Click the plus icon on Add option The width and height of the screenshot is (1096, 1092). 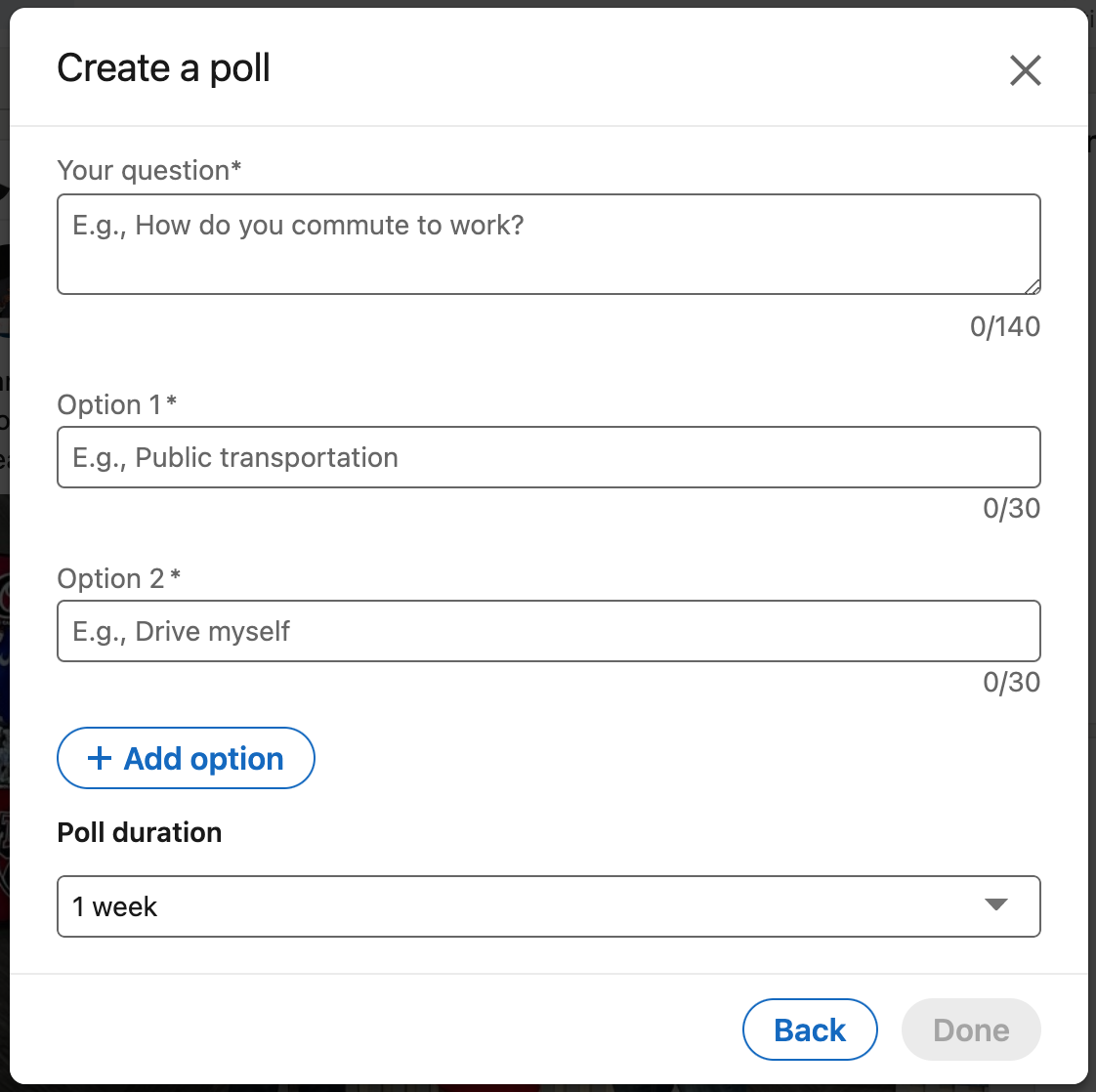[100, 758]
